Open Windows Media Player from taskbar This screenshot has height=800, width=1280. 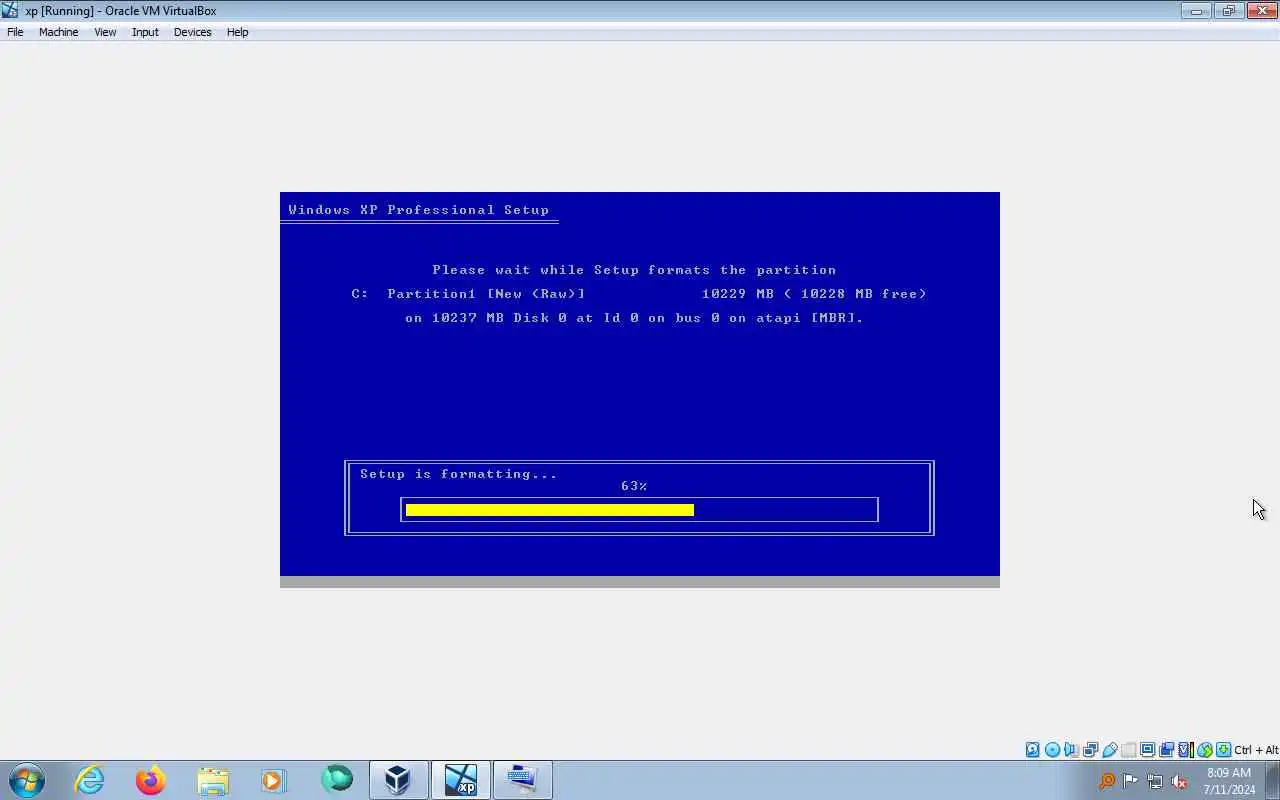[274, 780]
